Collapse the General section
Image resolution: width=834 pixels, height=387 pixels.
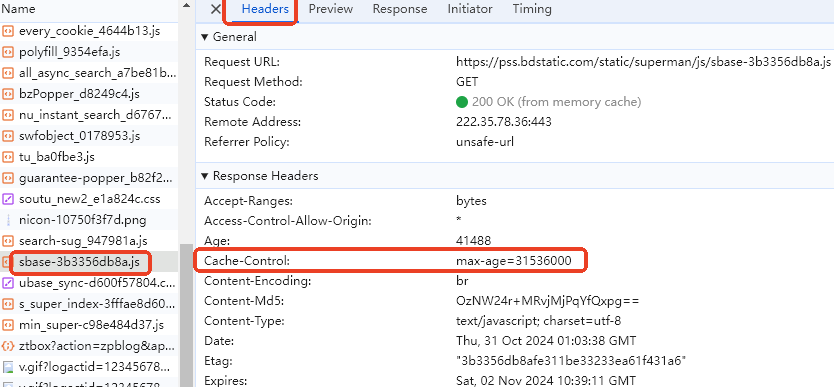pos(204,37)
